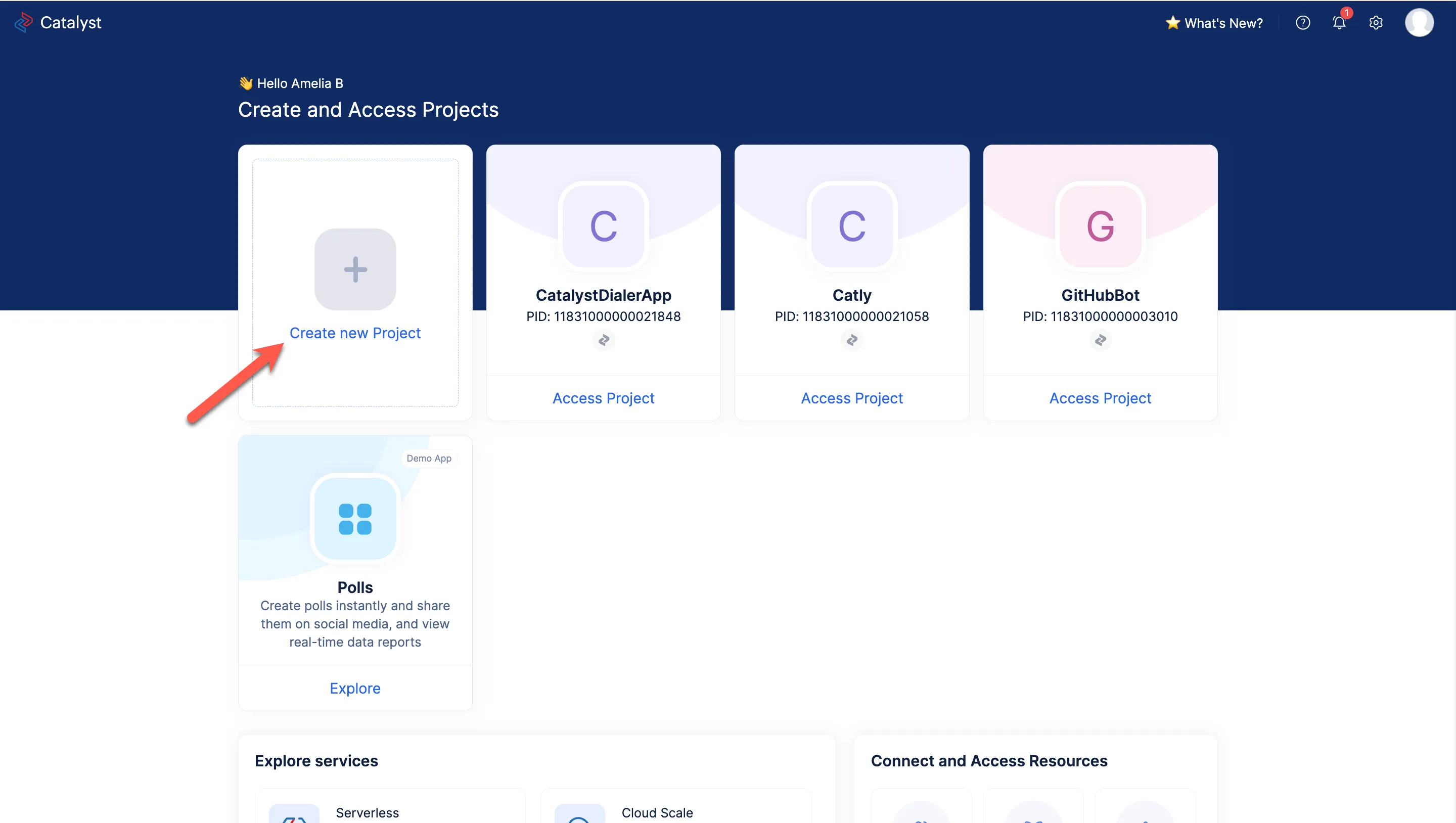This screenshot has height=823, width=1456.
Task: Click the Polls demo app grid icon
Action: coord(355,519)
